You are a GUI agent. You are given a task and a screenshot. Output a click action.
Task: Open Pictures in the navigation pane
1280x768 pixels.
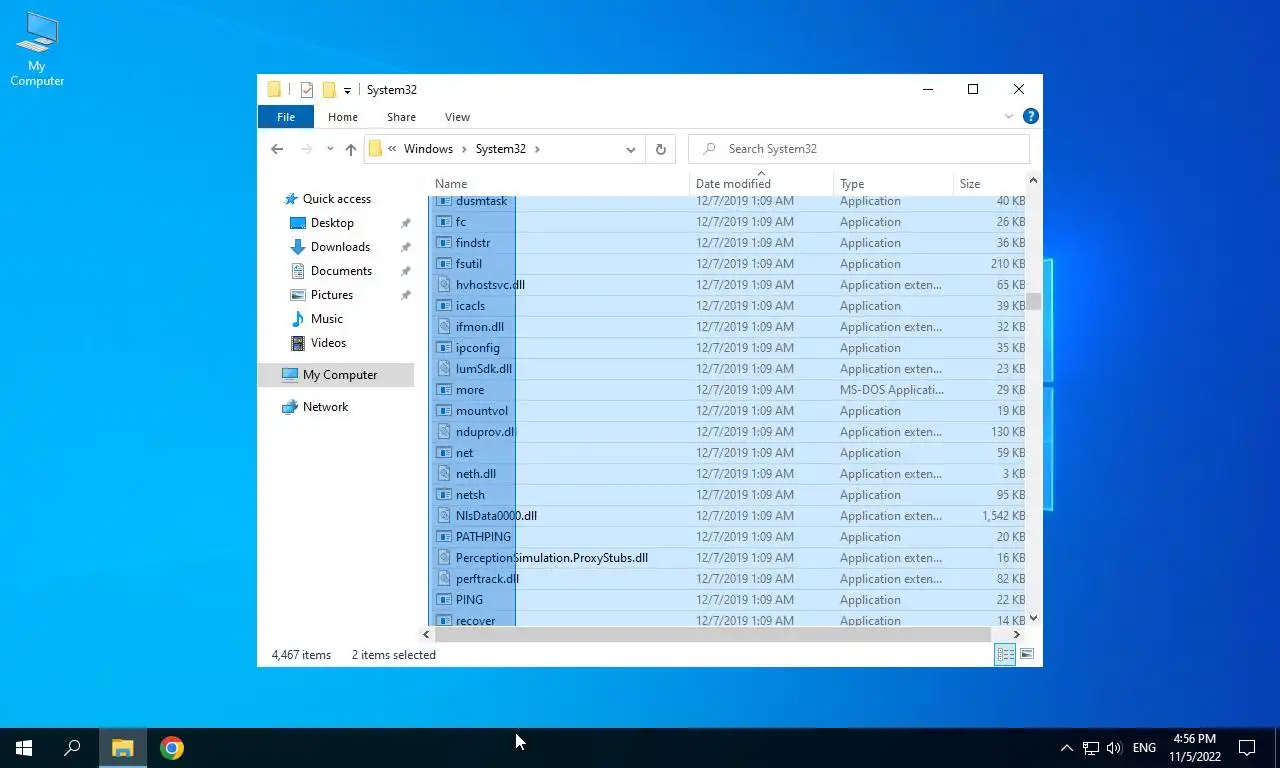[322, 295]
